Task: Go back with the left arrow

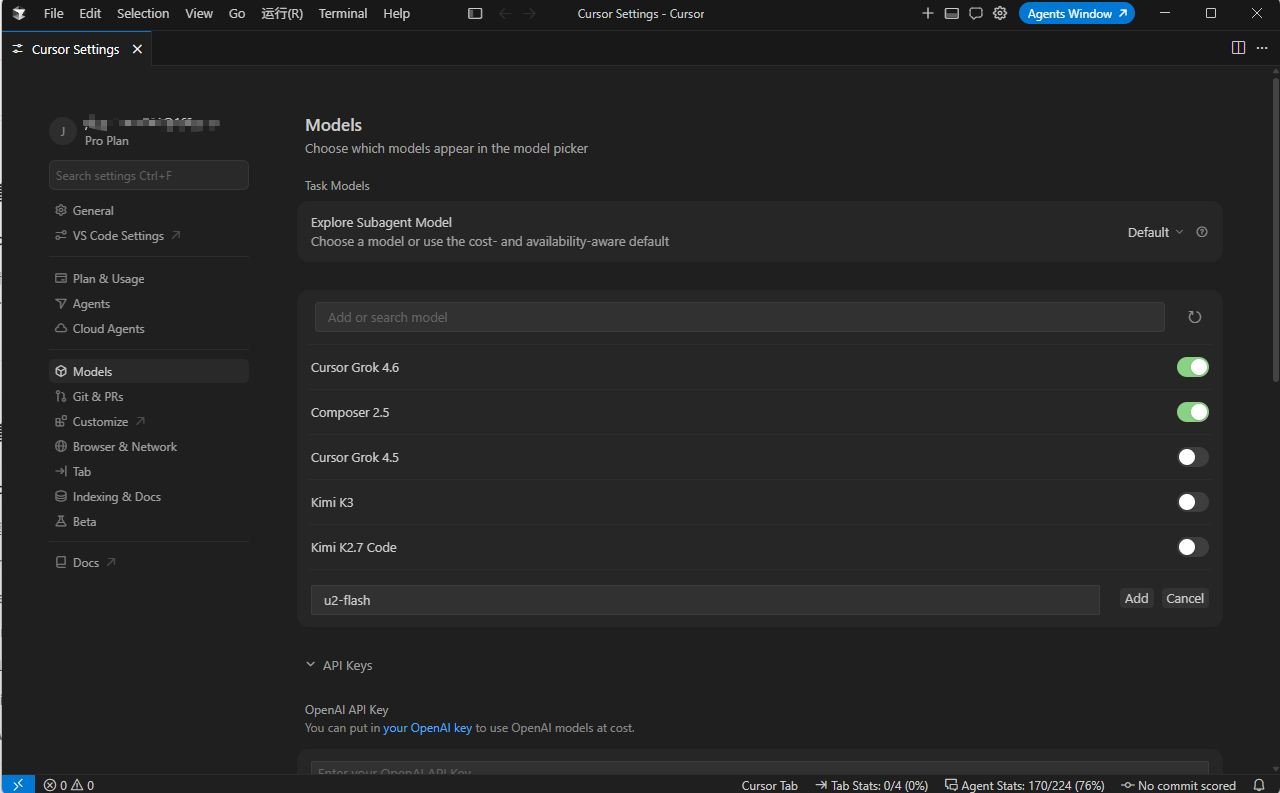Action: pos(504,14)
